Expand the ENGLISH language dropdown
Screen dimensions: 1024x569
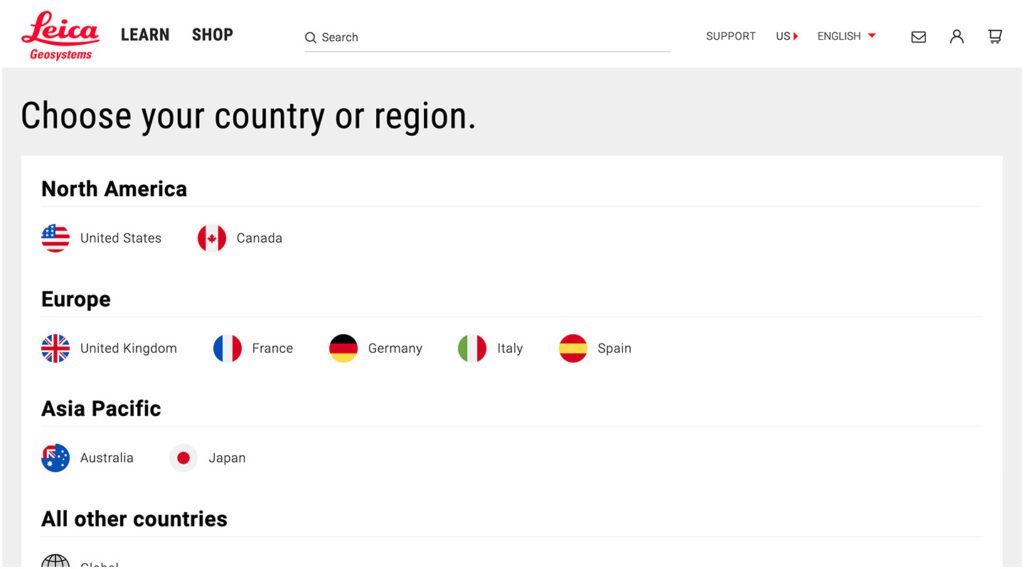846,36
